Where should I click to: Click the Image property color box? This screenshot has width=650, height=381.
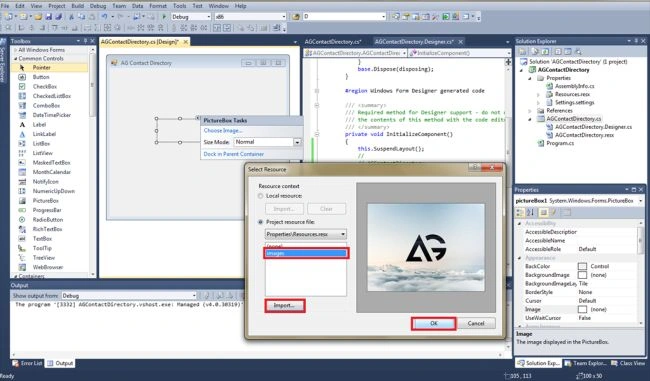pyautogui.click(x=582, y=309)
